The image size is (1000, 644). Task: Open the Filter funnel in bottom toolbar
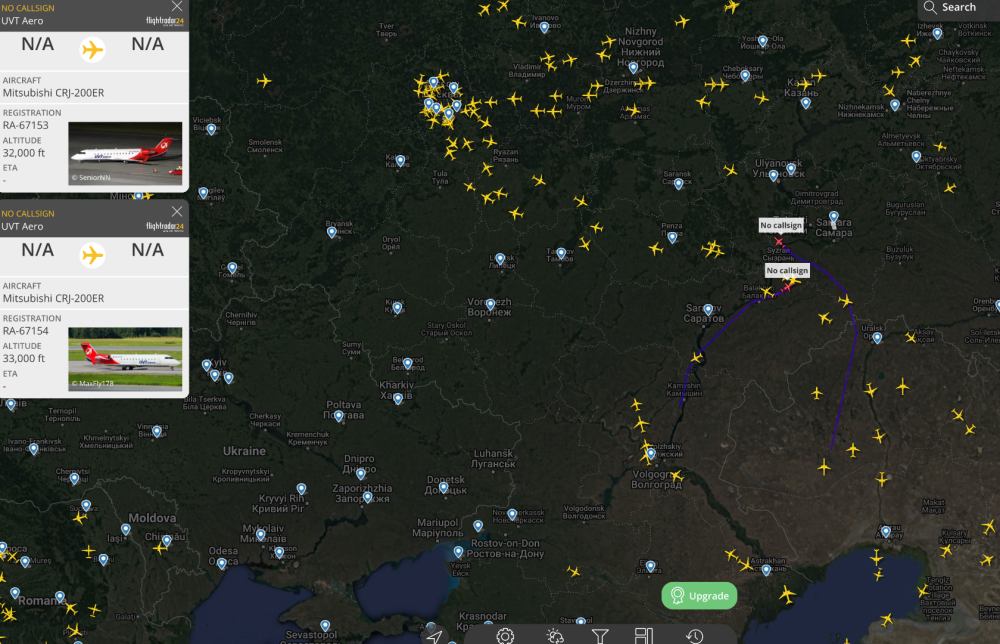(x=600, y=635)
